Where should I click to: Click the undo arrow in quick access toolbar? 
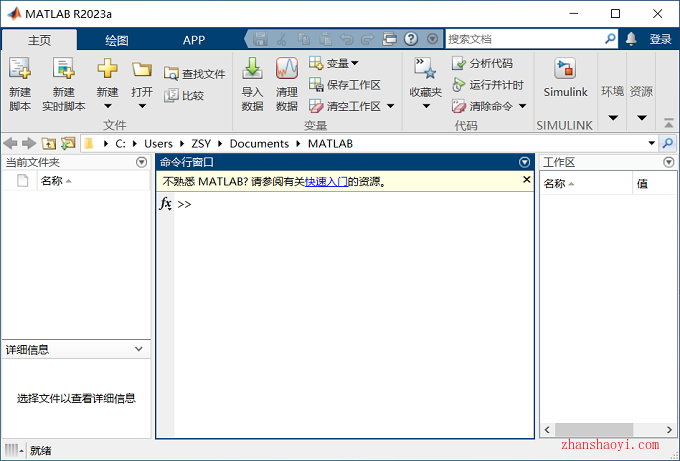347,39
